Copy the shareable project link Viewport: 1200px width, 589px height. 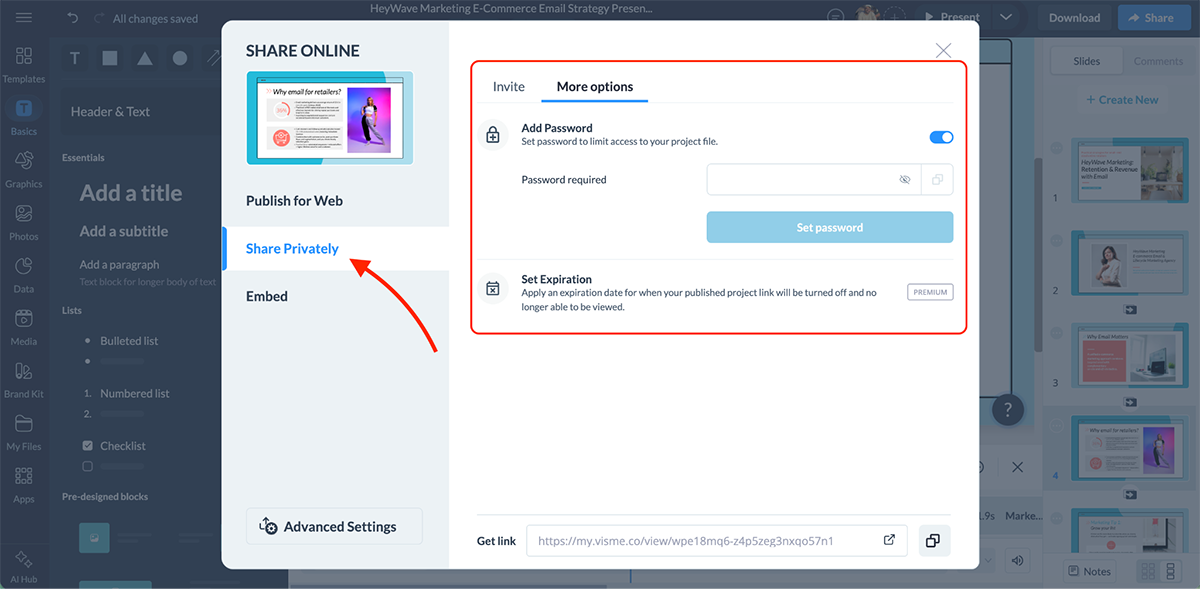point(934,540)
